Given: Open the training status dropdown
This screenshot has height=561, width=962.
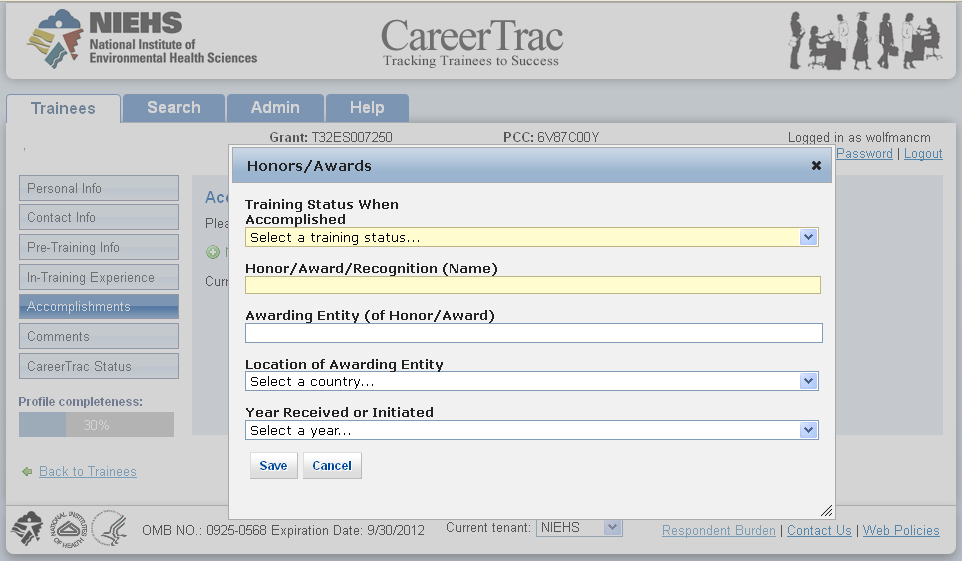Looking at the screenshot, I should click(531, 238).
